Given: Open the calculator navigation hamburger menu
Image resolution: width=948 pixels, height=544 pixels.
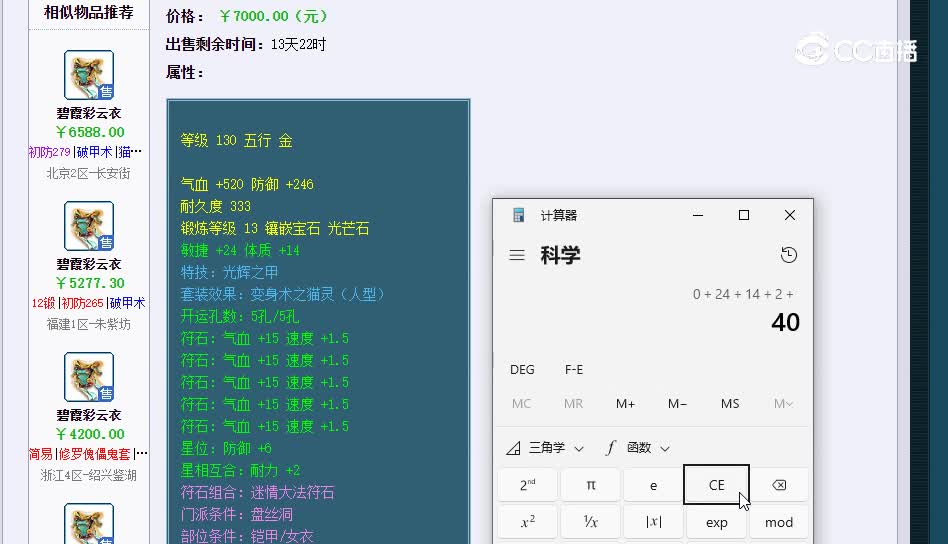Looking at the screenshot, I should pos(517,255).
